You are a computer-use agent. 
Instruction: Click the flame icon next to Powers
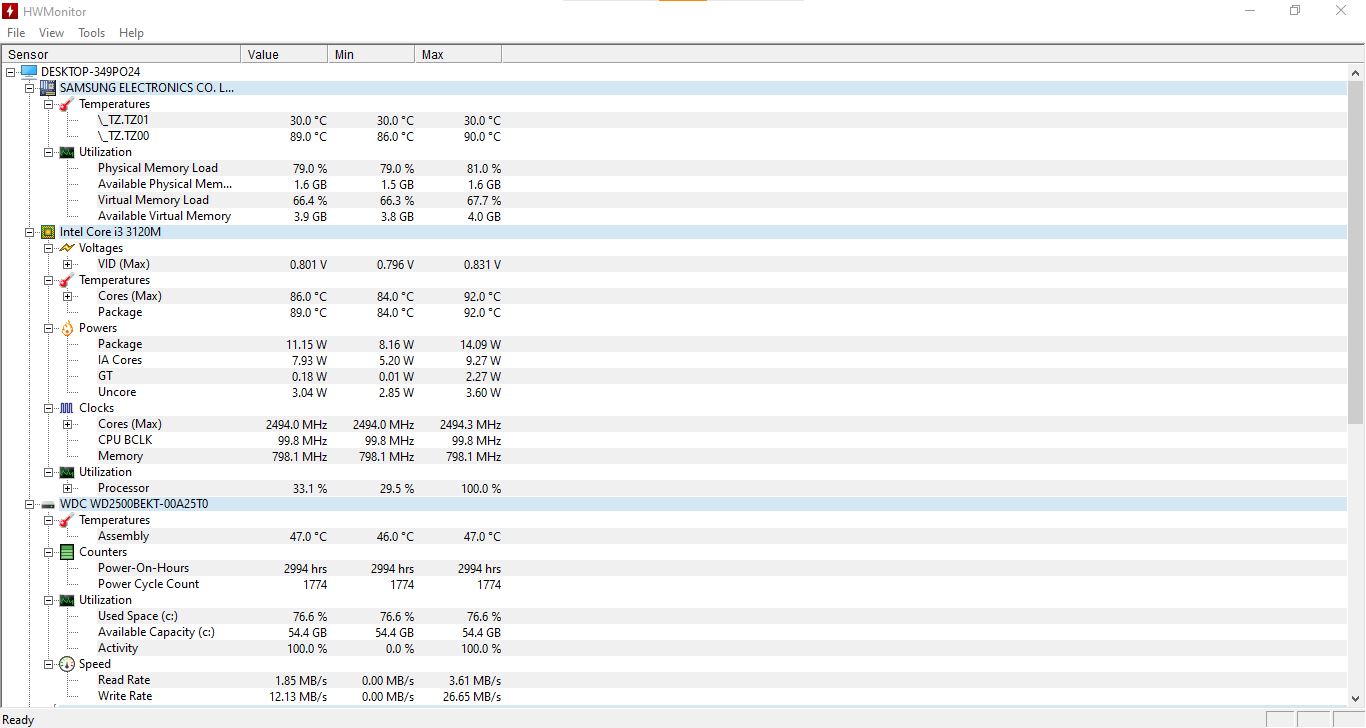(x=66, y=328)
